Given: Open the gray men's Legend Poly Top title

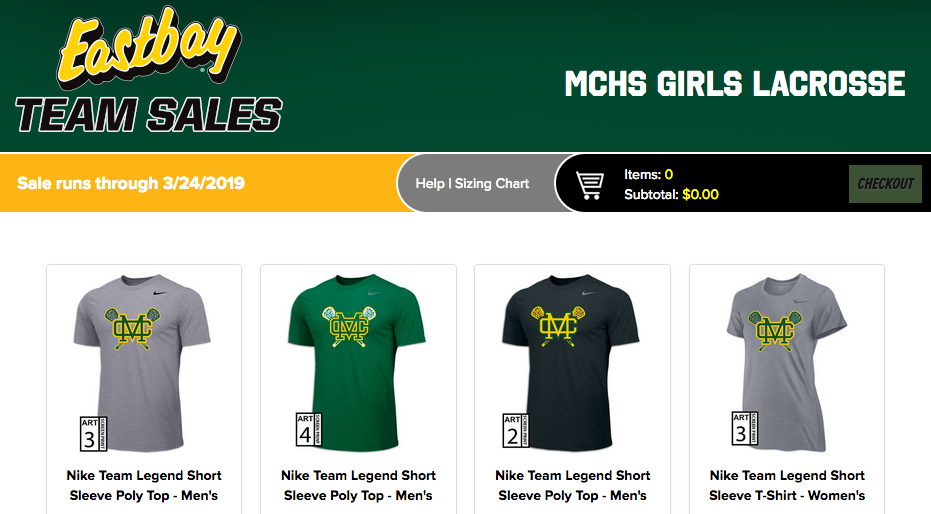Looking at the screenshot, I should (x=144, y=486).
